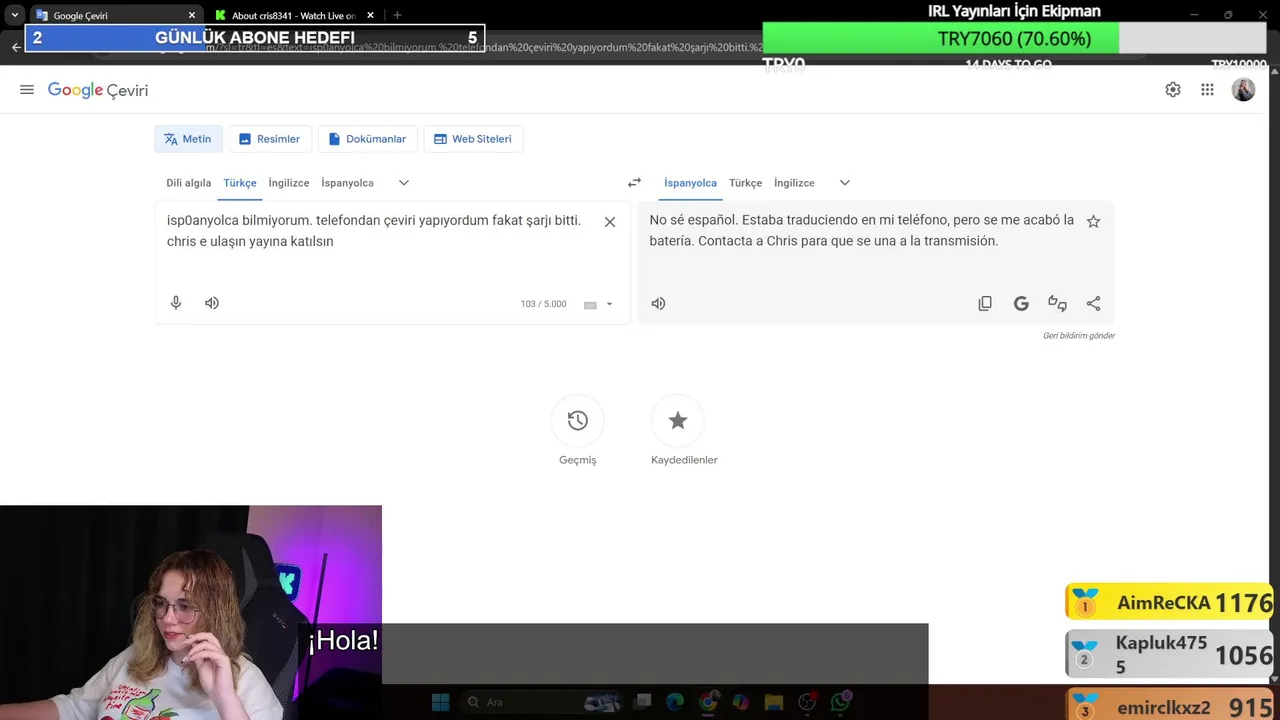Open Google Chrome from taskbar
The height and width of the screenshot is (720, 1280).
708,703
